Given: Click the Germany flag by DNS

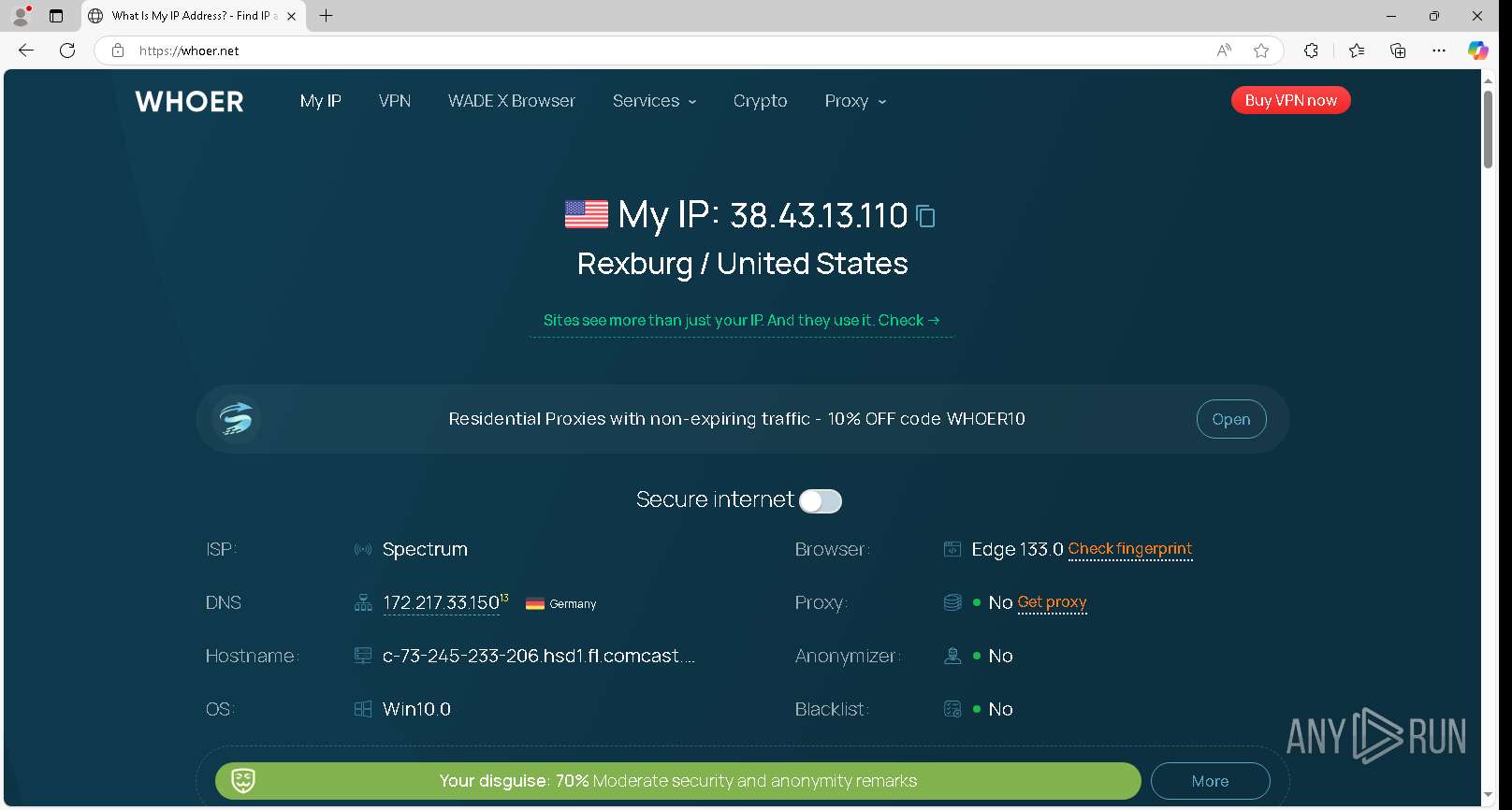Looking at the screenshot, I should pos(535,603).
